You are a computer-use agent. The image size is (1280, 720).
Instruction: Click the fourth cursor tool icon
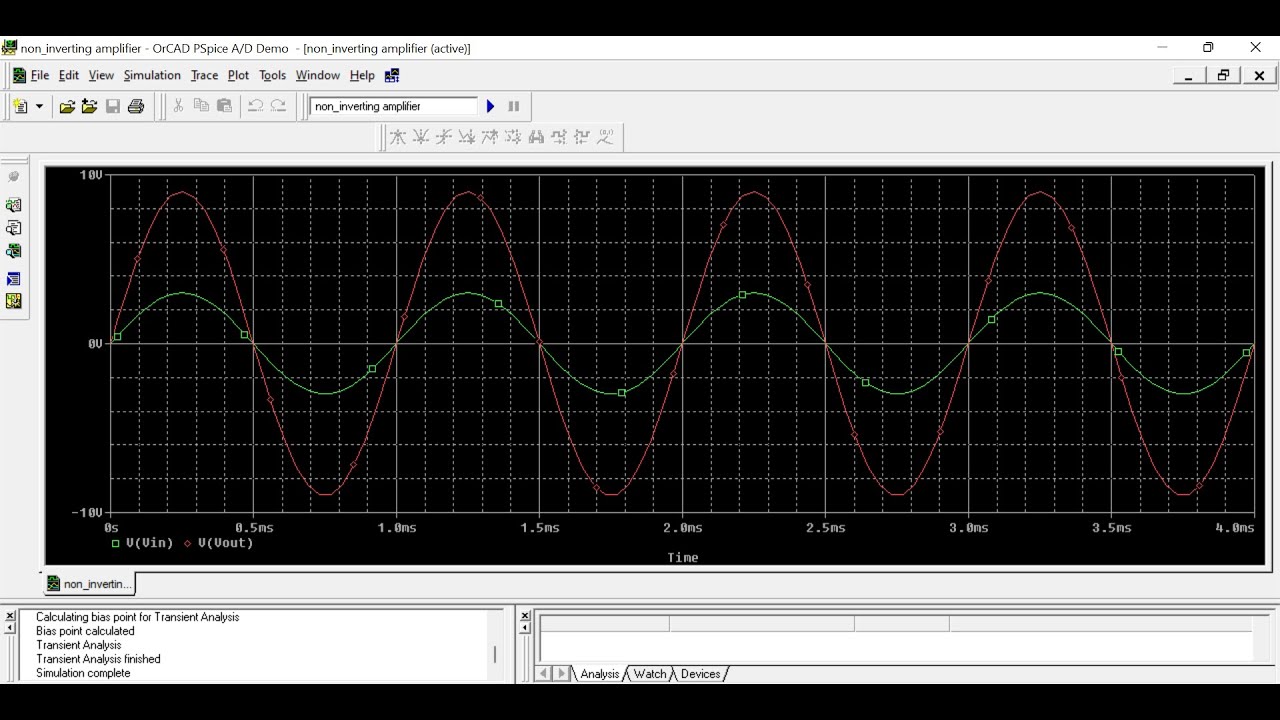point(467,137)
